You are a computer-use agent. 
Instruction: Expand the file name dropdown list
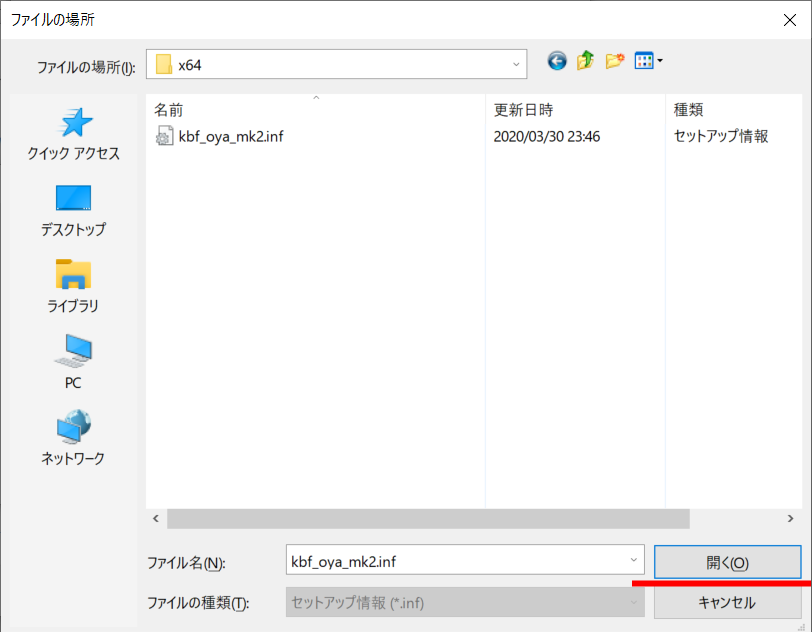click(633, 562)
